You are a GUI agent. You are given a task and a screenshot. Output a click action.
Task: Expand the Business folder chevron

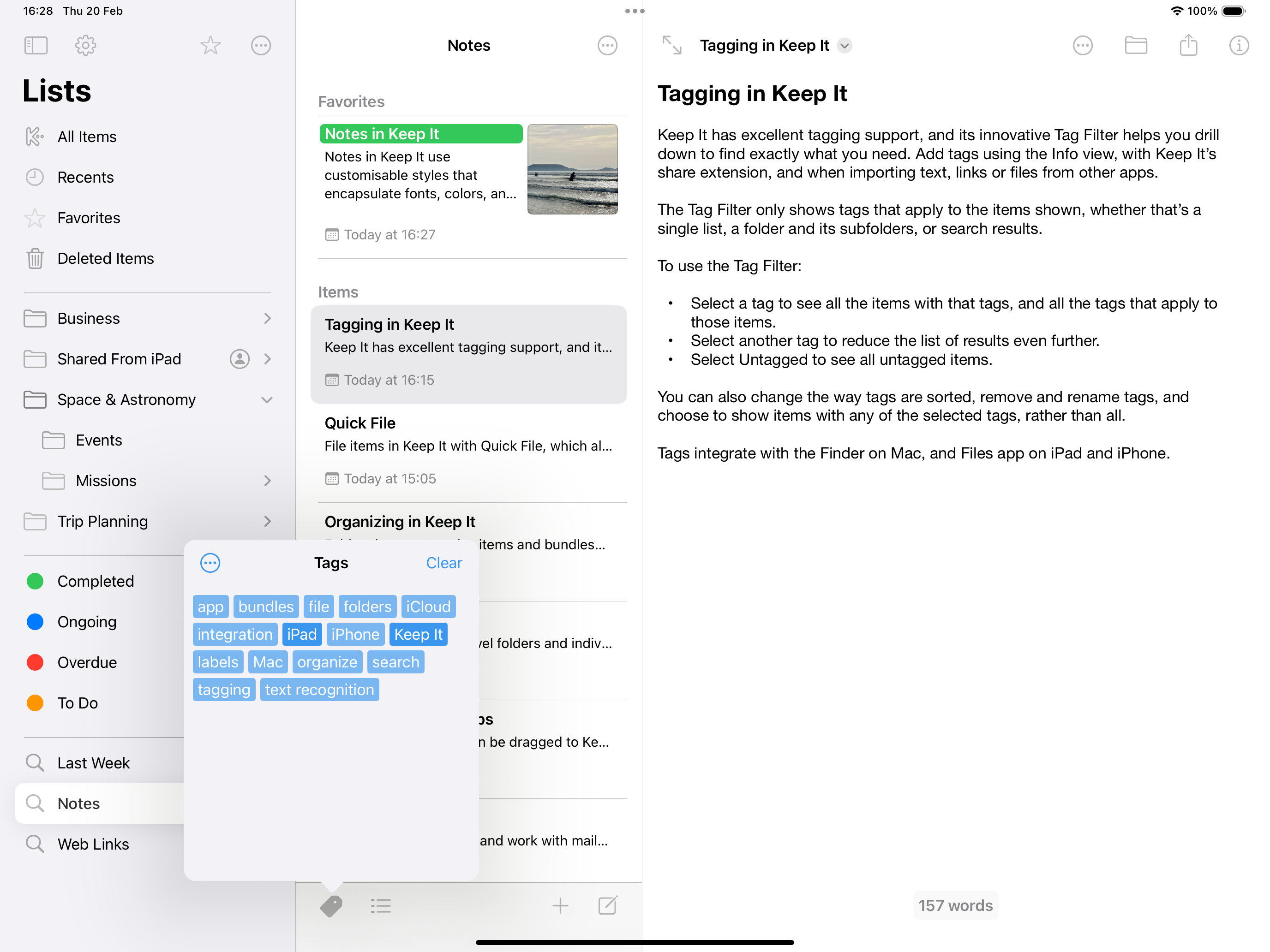(267, 318)
